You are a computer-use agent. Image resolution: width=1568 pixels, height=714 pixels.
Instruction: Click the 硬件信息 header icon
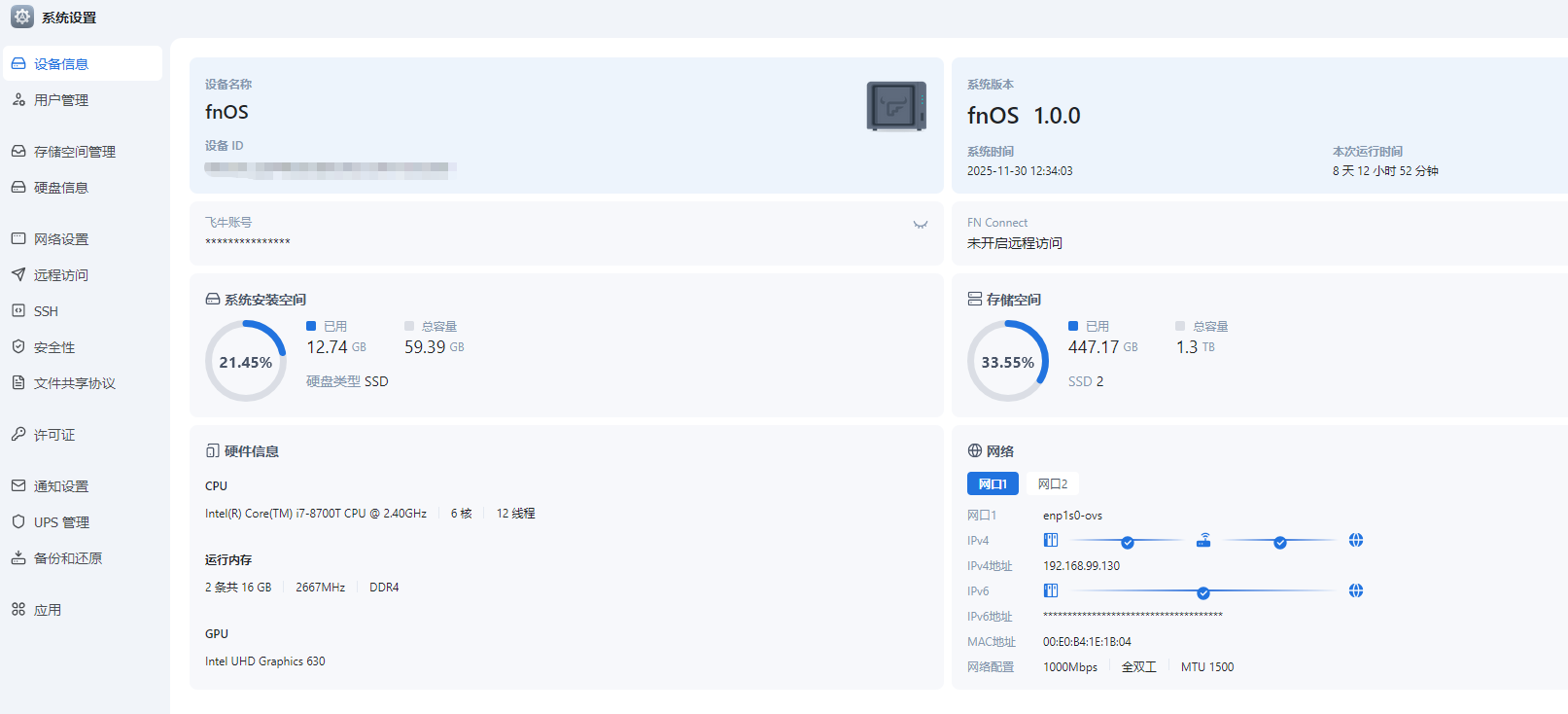tap(213, 450)
